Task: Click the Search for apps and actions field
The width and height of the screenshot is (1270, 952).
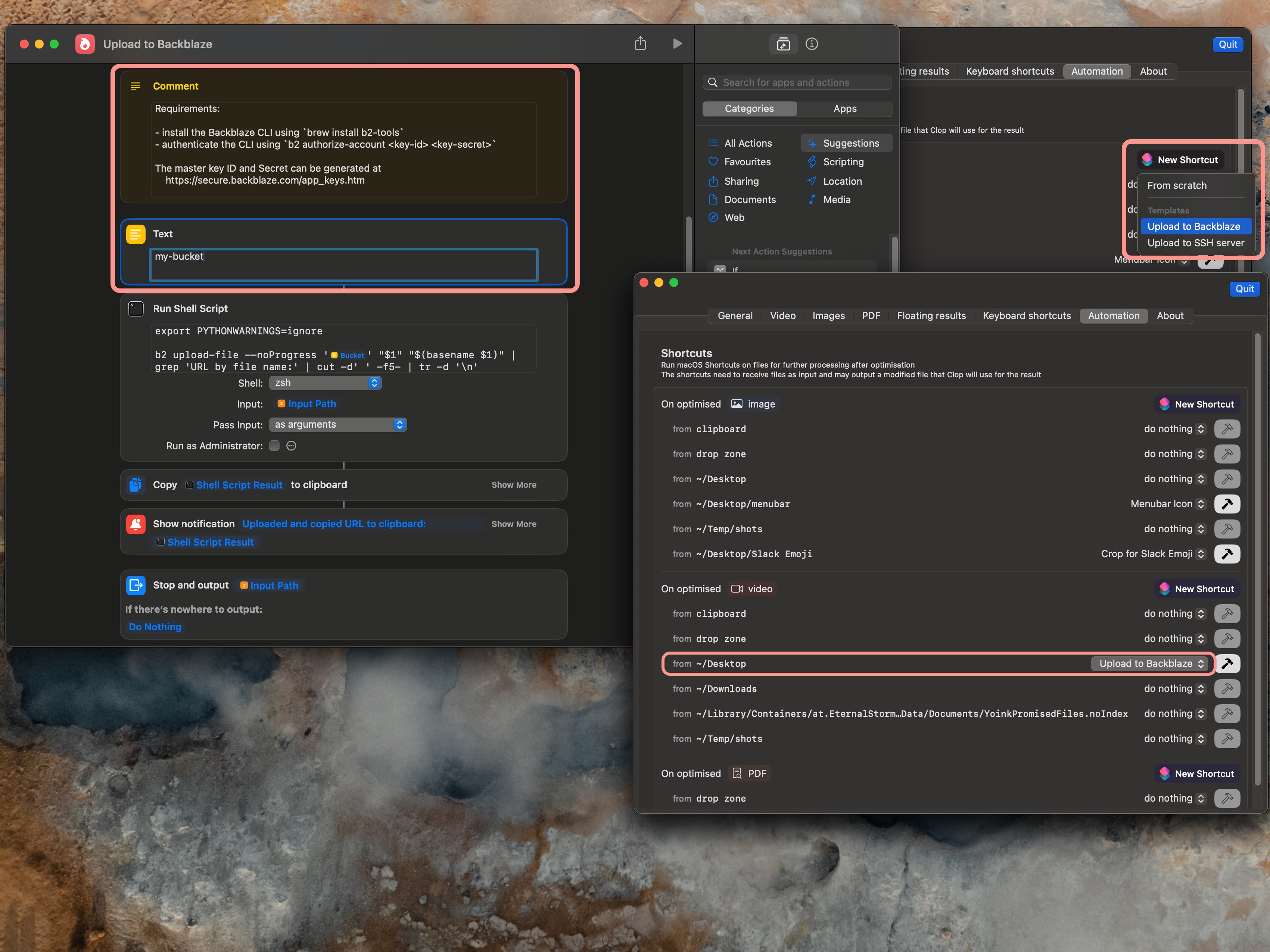Action: 797,82
